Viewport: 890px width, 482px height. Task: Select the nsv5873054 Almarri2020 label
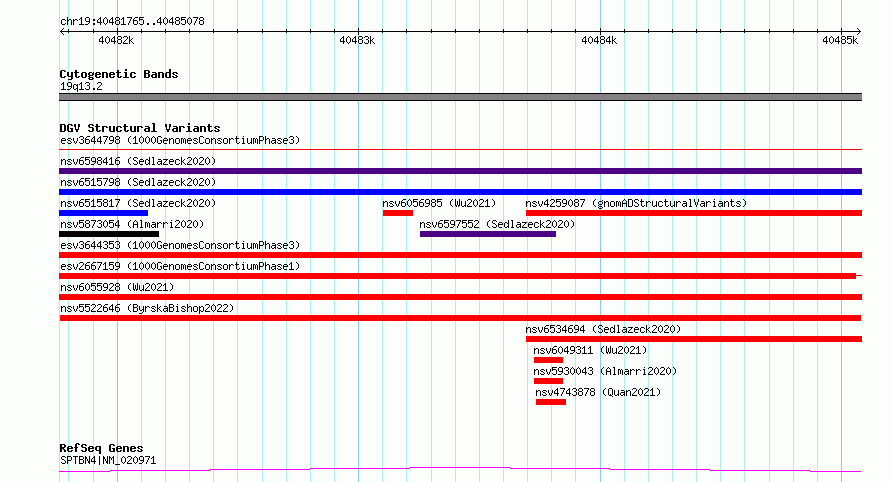(x=132, y=224)
